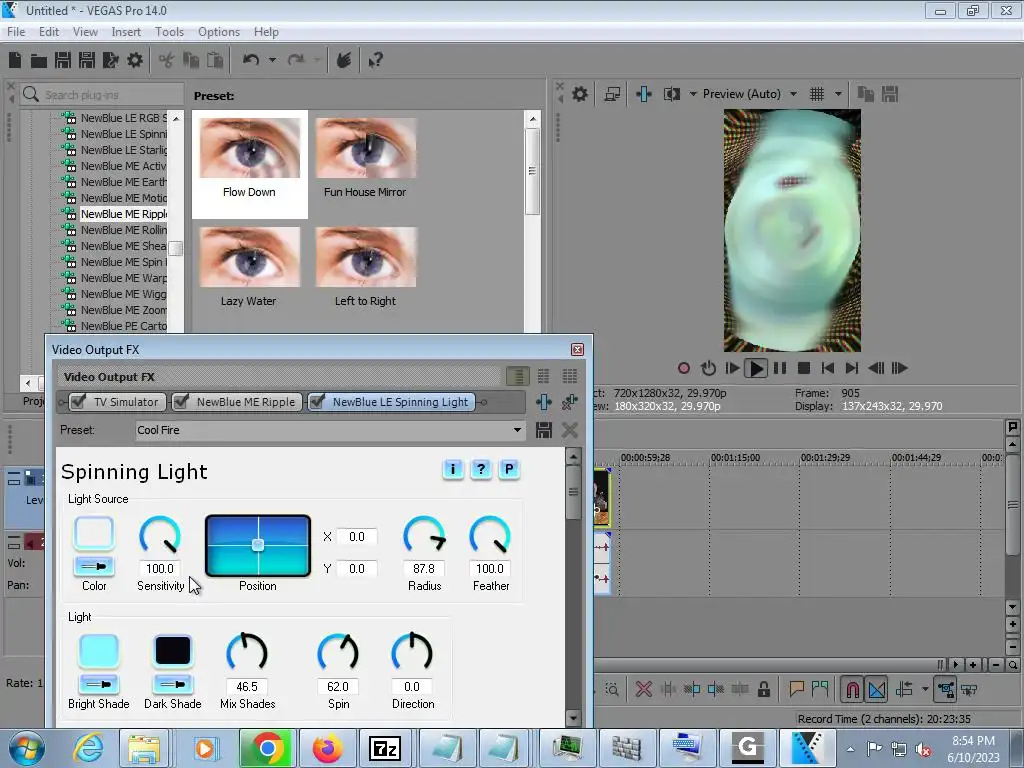Viewport: 1024px width, 768px height.
Task: Copy preview snapshot to clipboard
Action: point(865,94)
